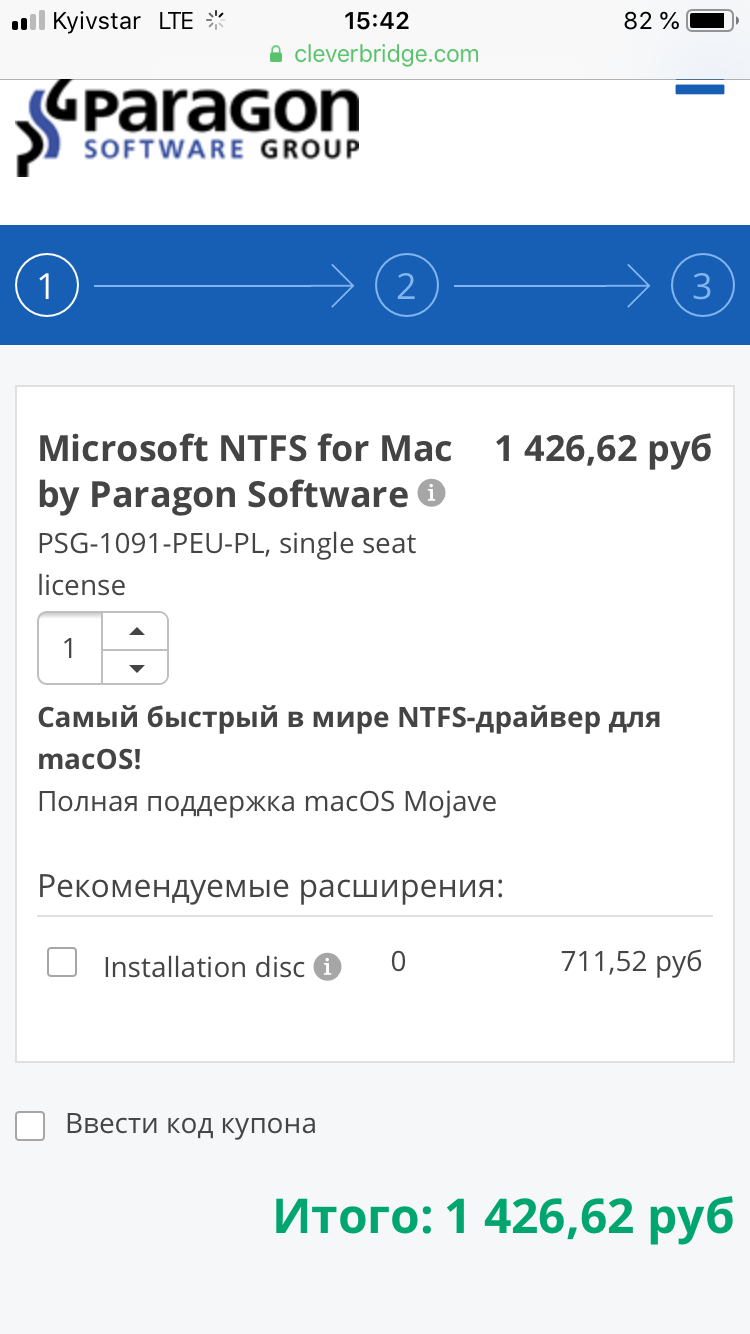Click the quantity input field
The image size is (750, 1334).
pyautogui.click(x=70, y=648)
